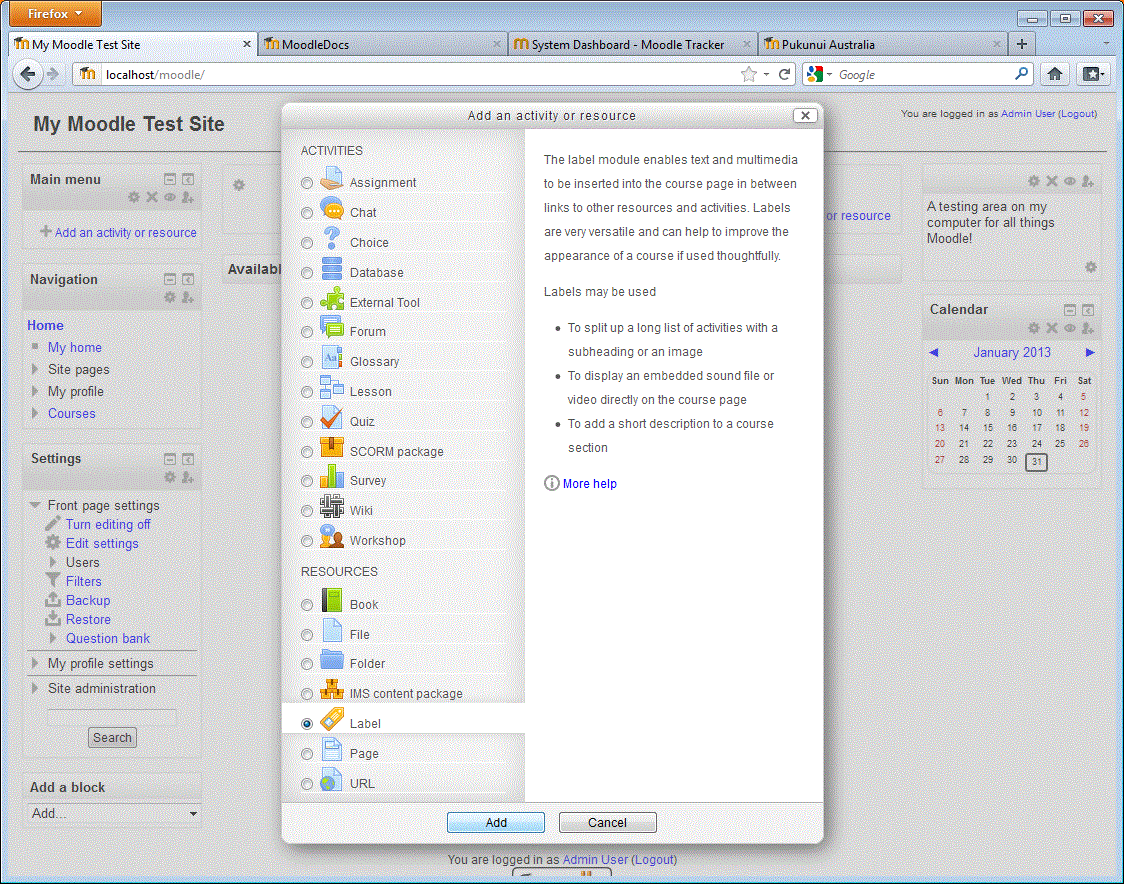This screenshot has height=884, width=1124.
Task: Click the Lesson icon
Action: click(x=331, y=388)
